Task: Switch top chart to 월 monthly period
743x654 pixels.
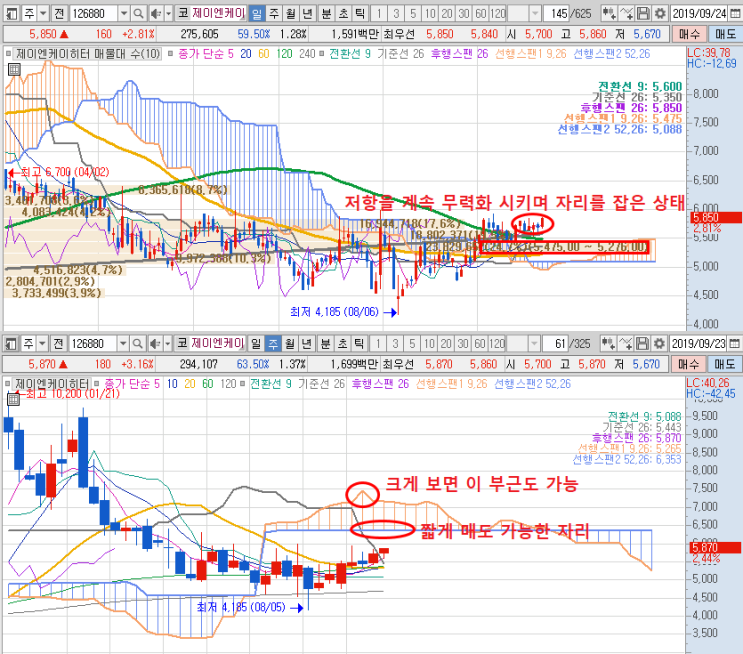Action: 291,13
